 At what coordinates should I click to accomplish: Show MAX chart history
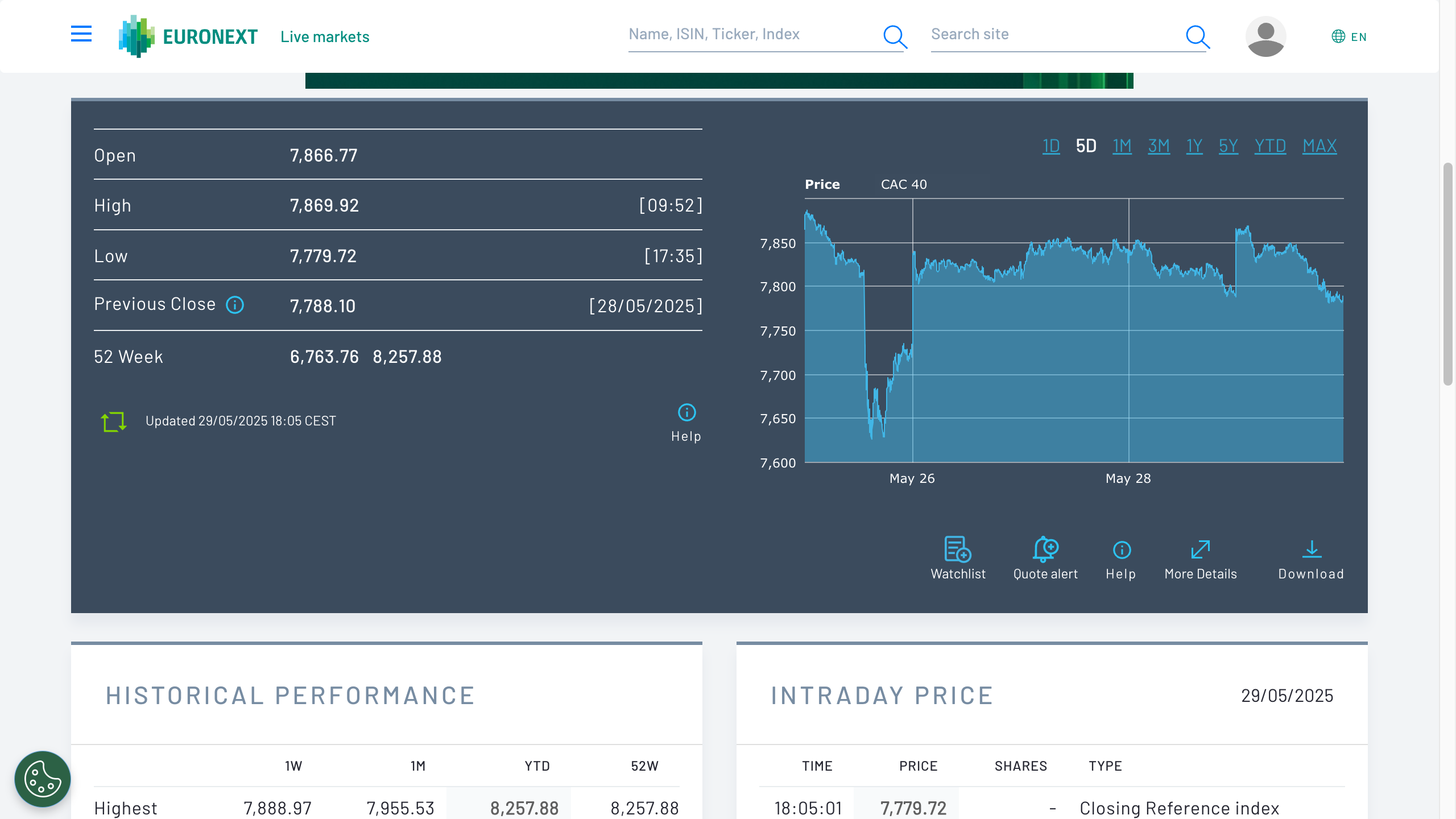click(x=1319, y=146)
